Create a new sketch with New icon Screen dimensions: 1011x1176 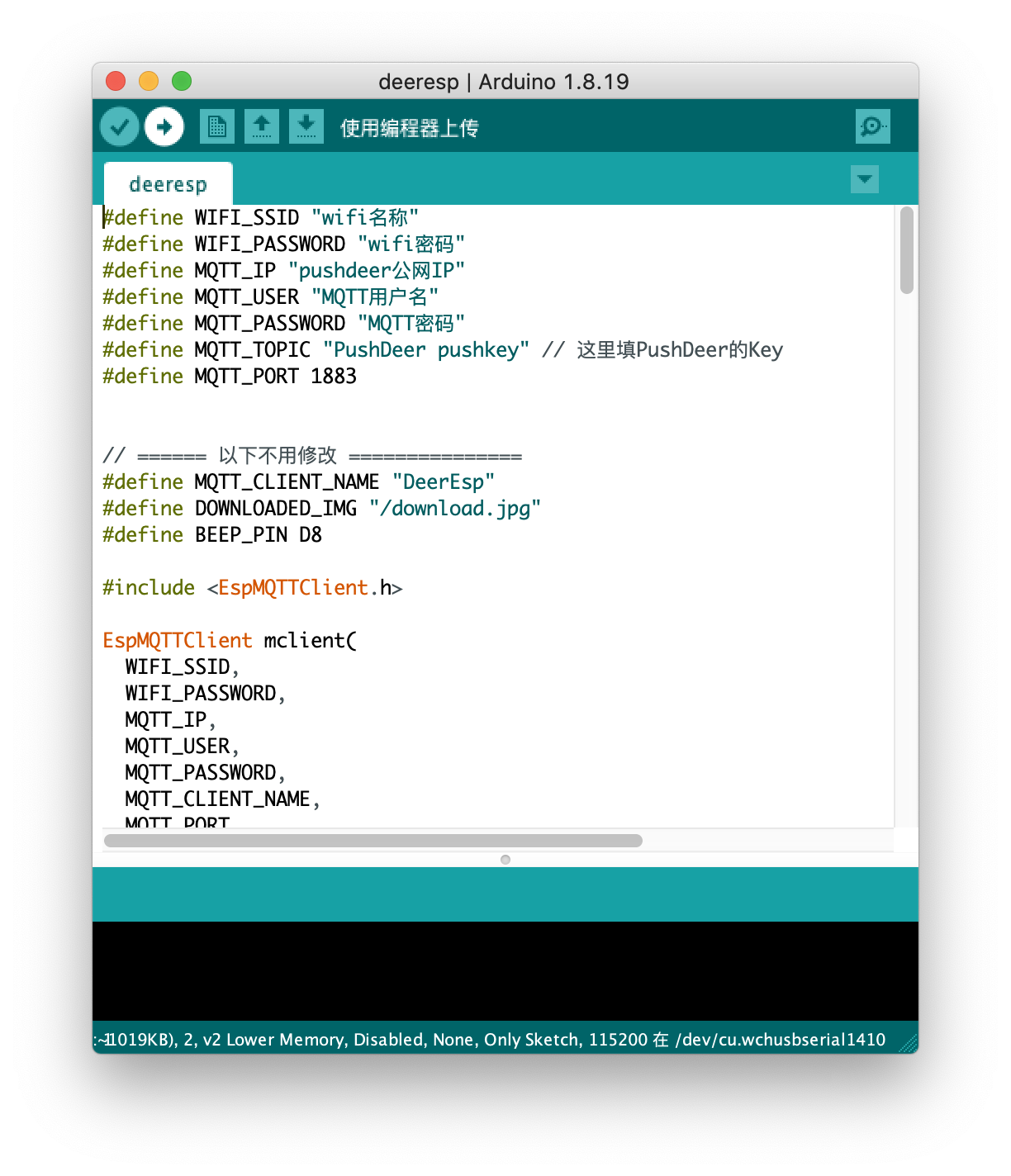click(x=217, y=126)
